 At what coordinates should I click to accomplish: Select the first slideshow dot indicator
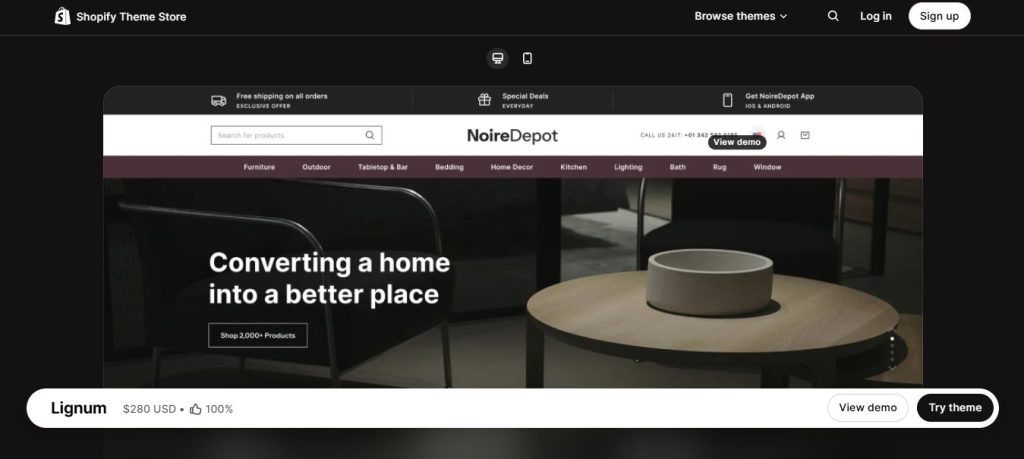click(x=892, y=339)
